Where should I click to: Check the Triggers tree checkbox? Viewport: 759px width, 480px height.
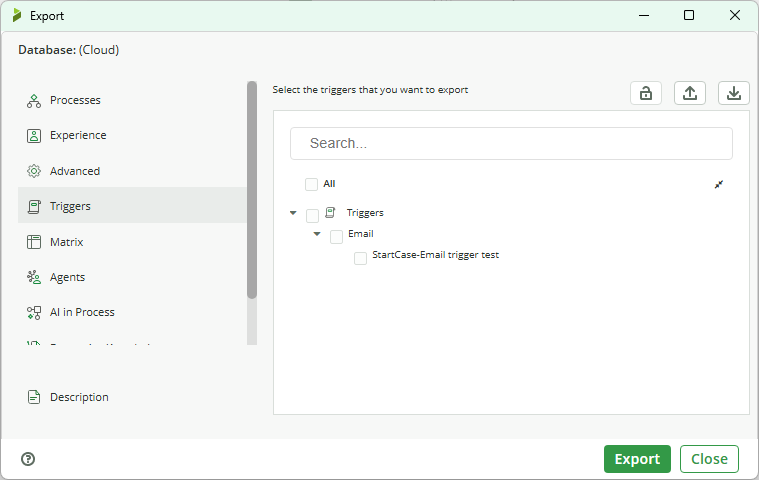point(312,215)
